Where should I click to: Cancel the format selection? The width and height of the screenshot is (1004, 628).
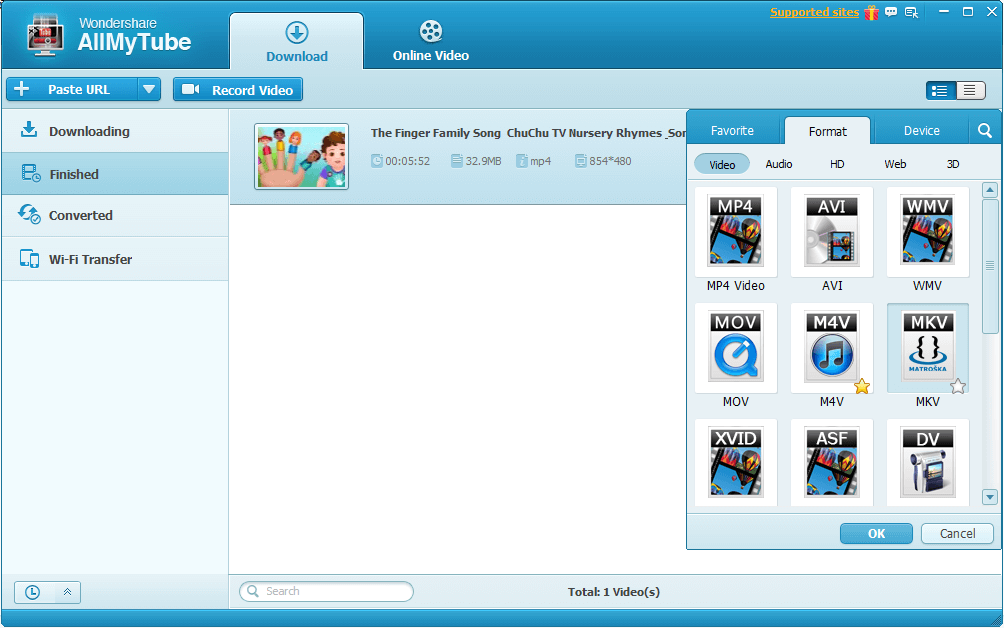(x=957, y=533)
